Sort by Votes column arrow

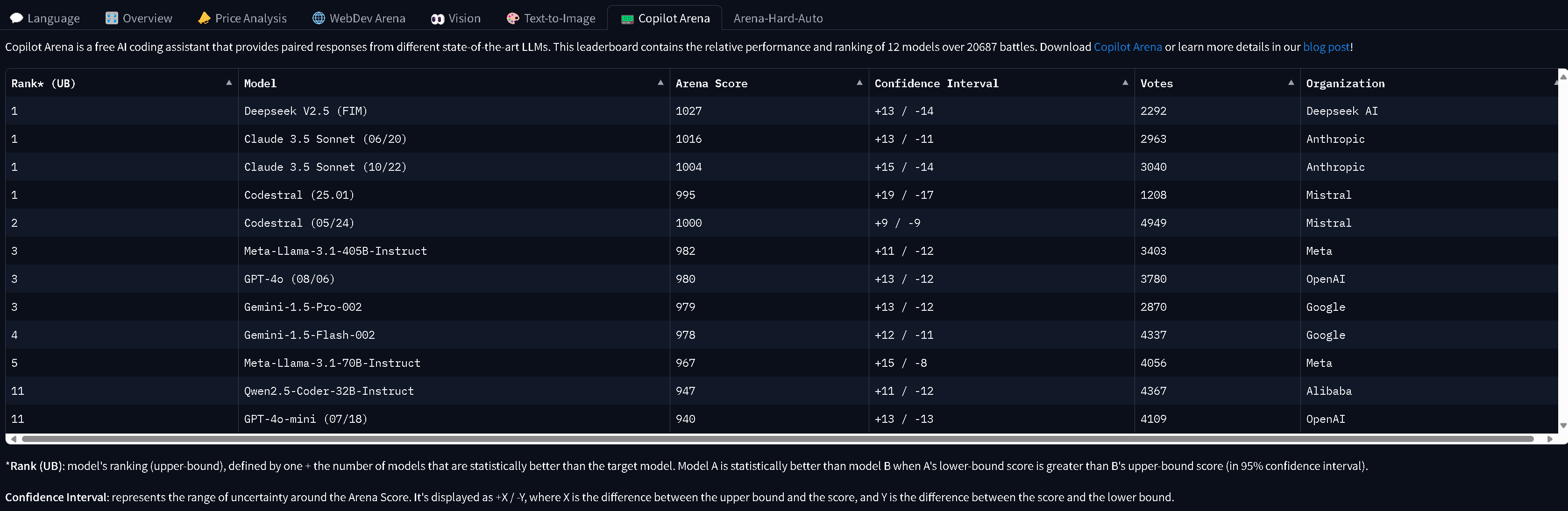pyautogui.click(x=1291, y=83)
